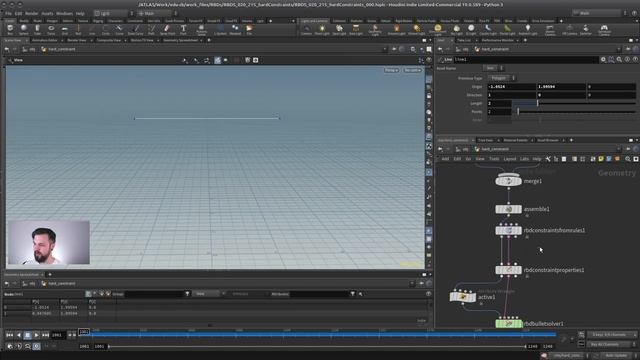Screen dimensions: 640x360
Task: Select the Font shelf tool
Action: point(183,29)
